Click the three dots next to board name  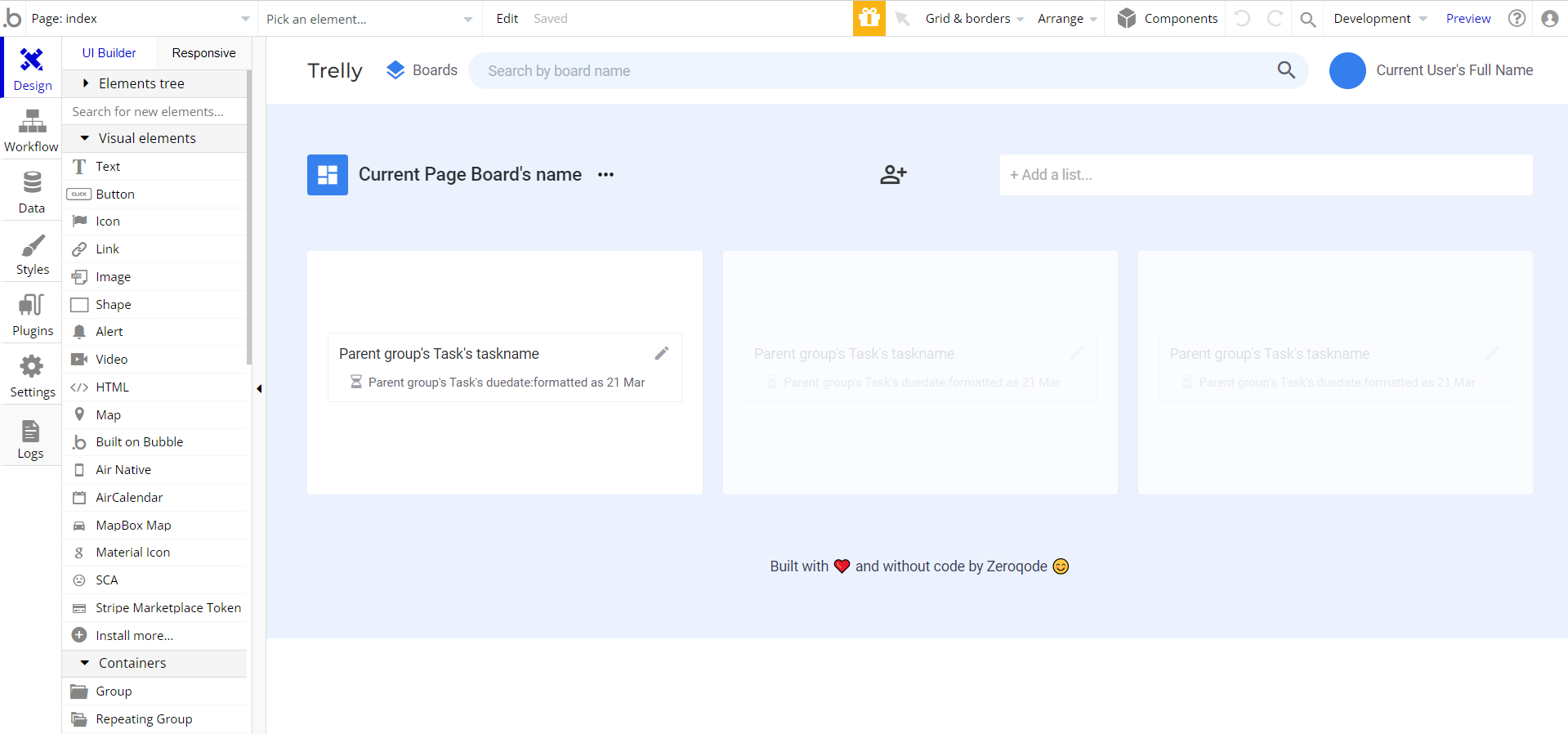(605, 175)
